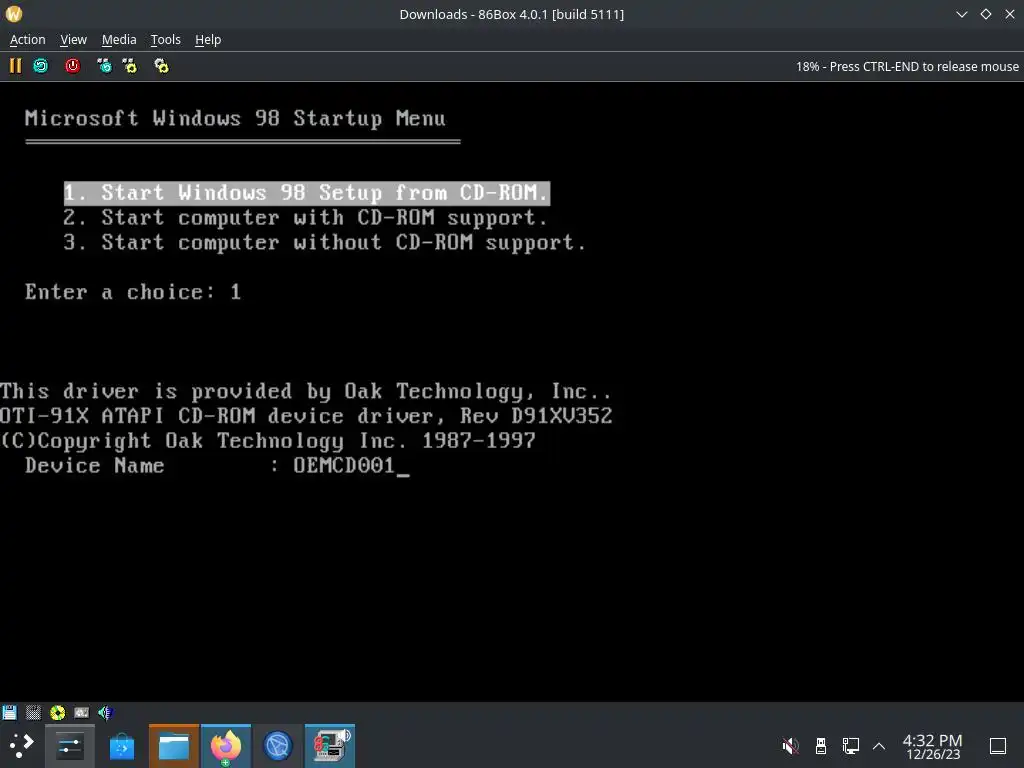Click "This driver is provided by Oak Technology" line
The width and height of the screenshot is (1024, 768).
pos(306,391)
